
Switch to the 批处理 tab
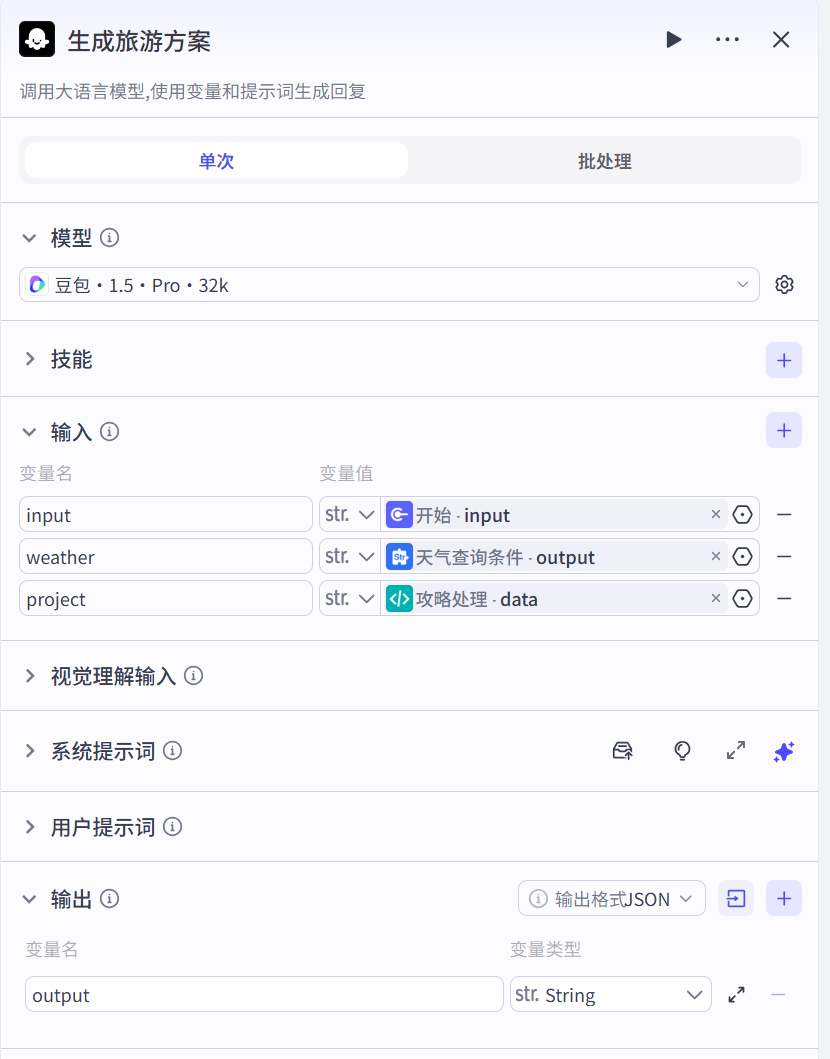click(x=604, y=161)
